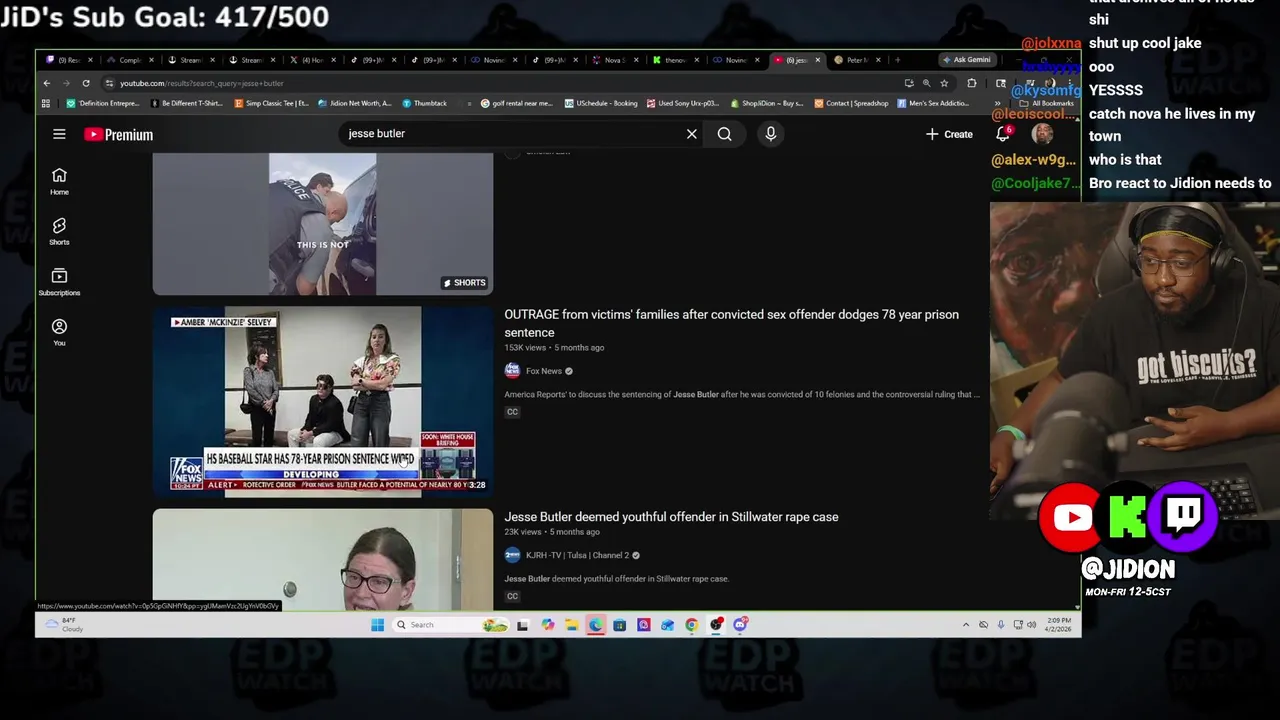
Task: Open the 'golf rental near me' bookmark
Action: [x=516, y=103]
